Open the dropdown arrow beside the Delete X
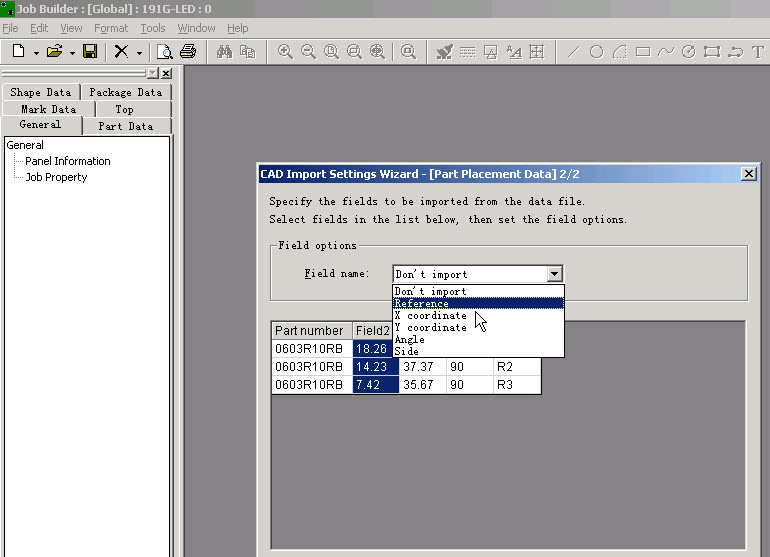The image size is (770, 557). click(x=139, y=53)
